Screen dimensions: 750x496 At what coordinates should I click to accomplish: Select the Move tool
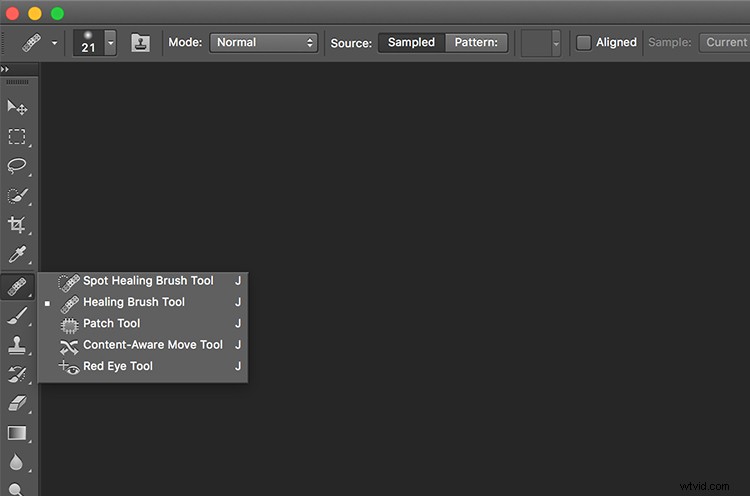17,107
